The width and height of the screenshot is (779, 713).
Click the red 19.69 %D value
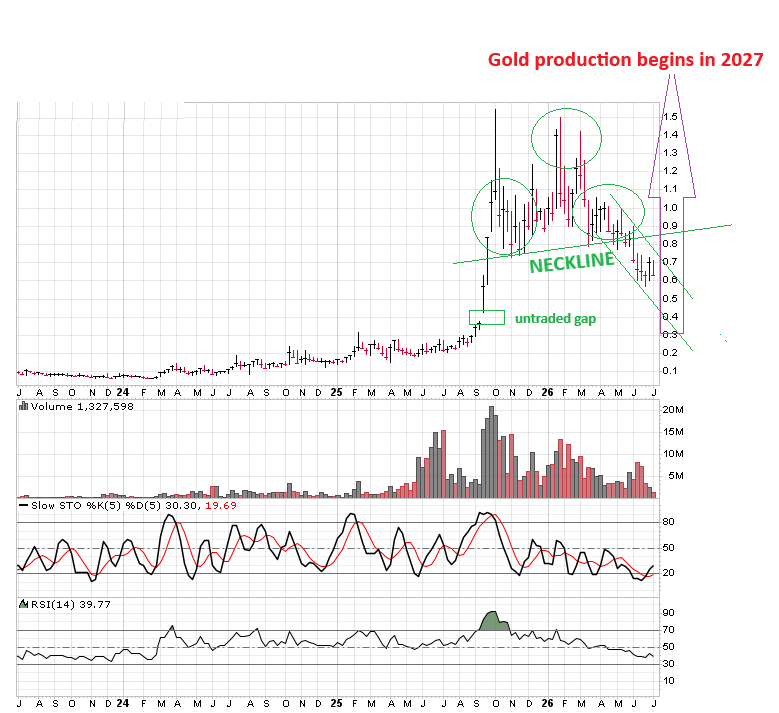point(221,505)
